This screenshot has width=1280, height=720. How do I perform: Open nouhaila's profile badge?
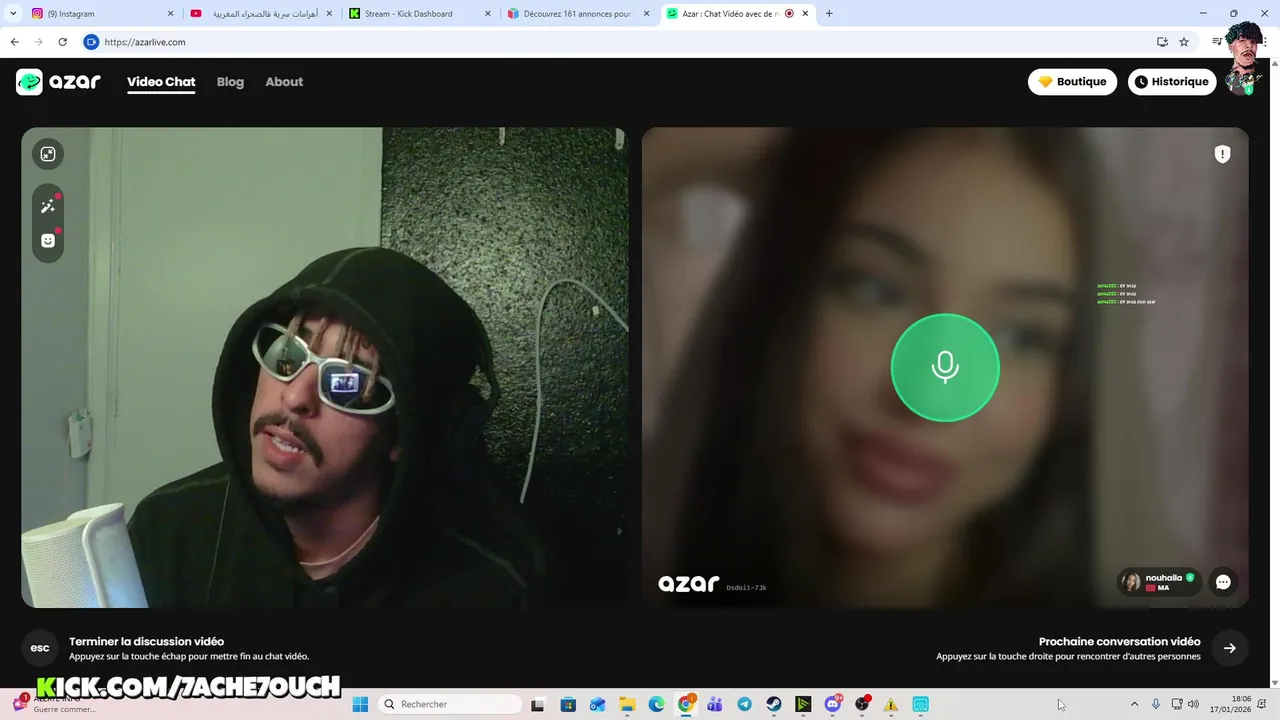1159,582
